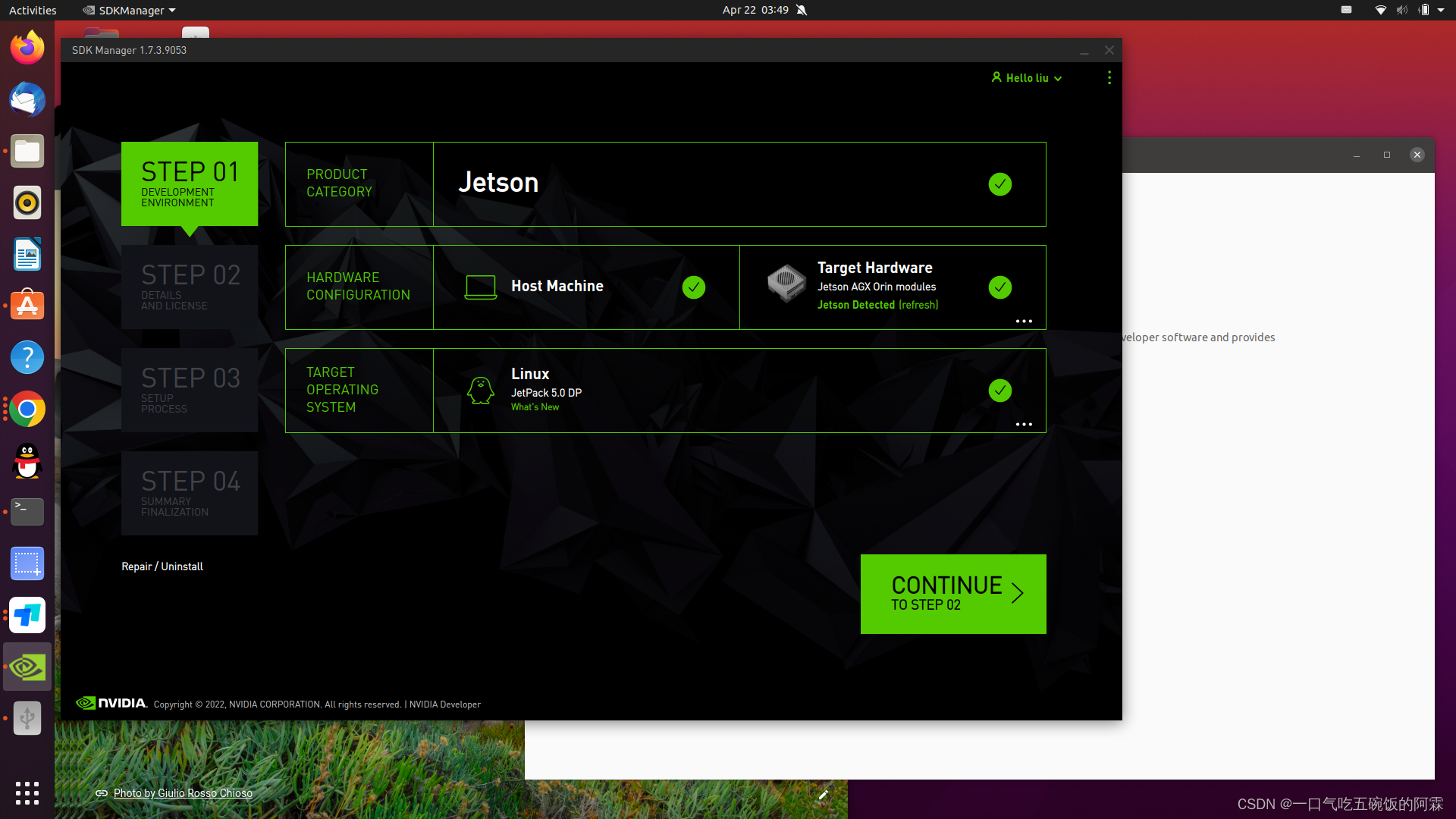The width and height of the screenshot is (1456, 819).
Task: Toggle the Target Hardware checkmark
Action: [1000, 287]
